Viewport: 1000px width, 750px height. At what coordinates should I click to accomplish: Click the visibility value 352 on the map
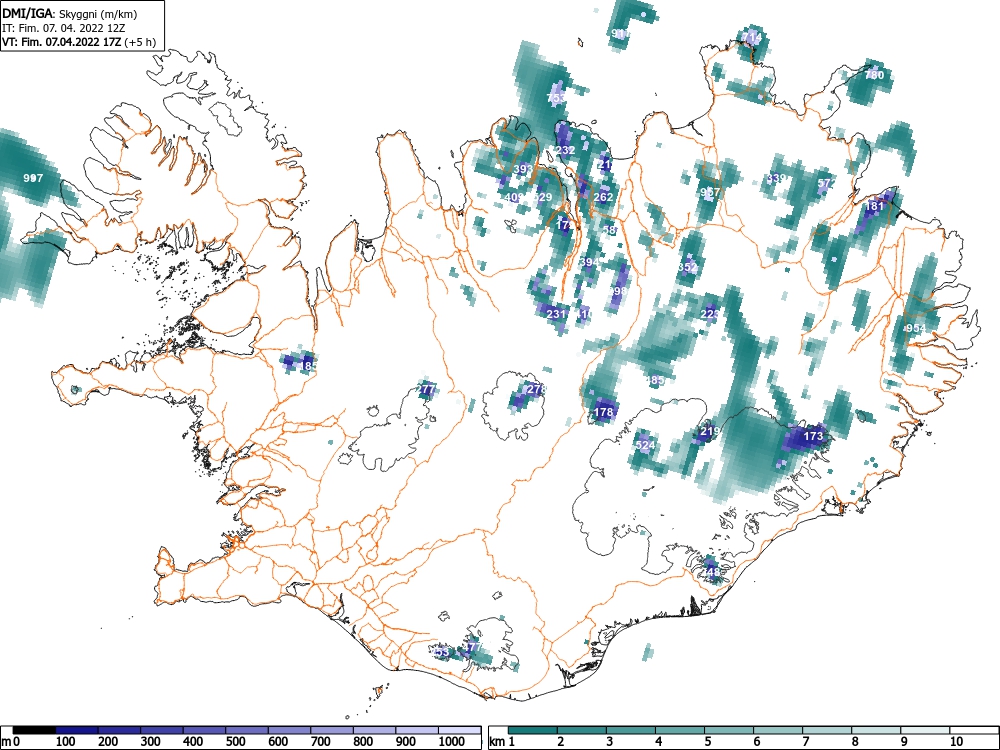(x=688, y=267)
